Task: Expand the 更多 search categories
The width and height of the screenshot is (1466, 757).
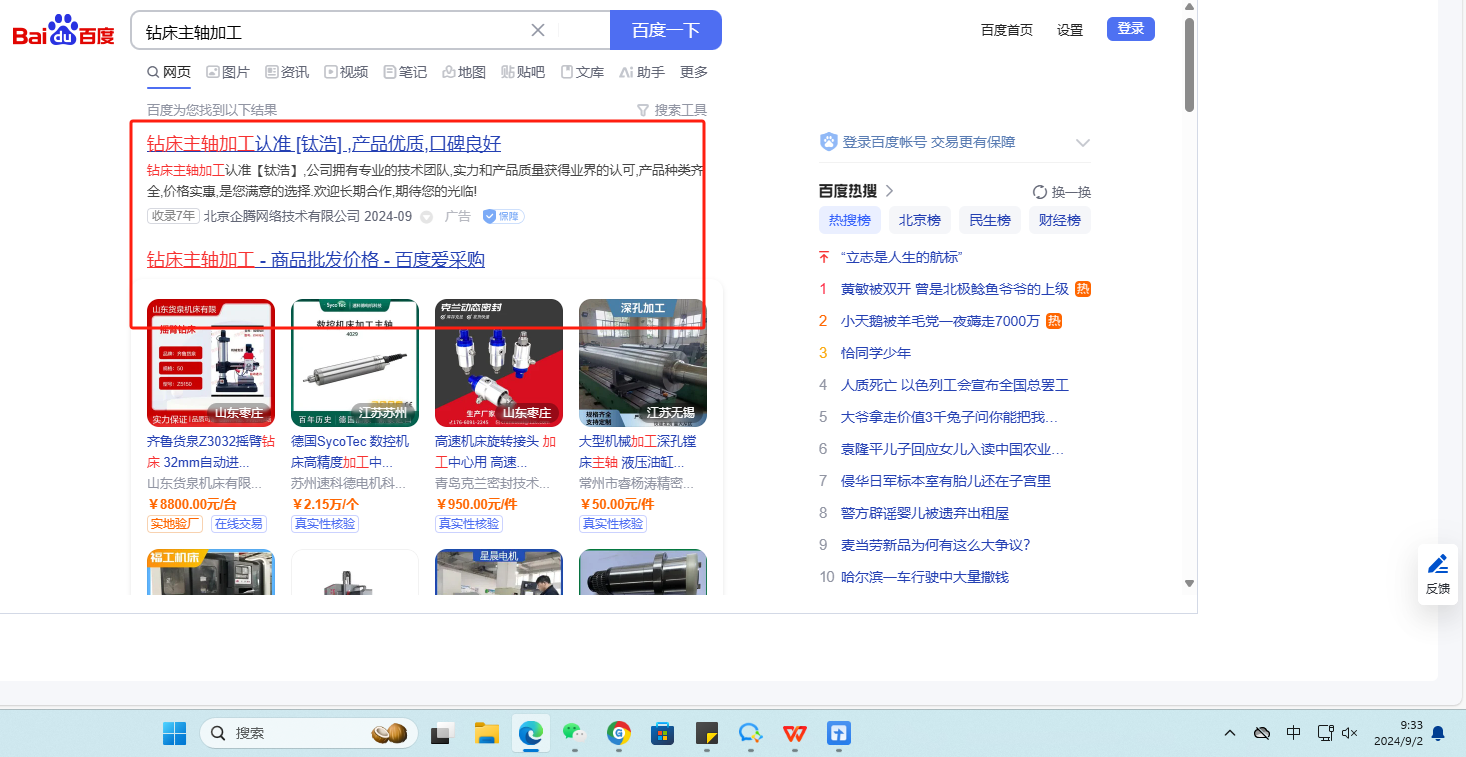Action: pyautogui.click(x=693, y=72)
